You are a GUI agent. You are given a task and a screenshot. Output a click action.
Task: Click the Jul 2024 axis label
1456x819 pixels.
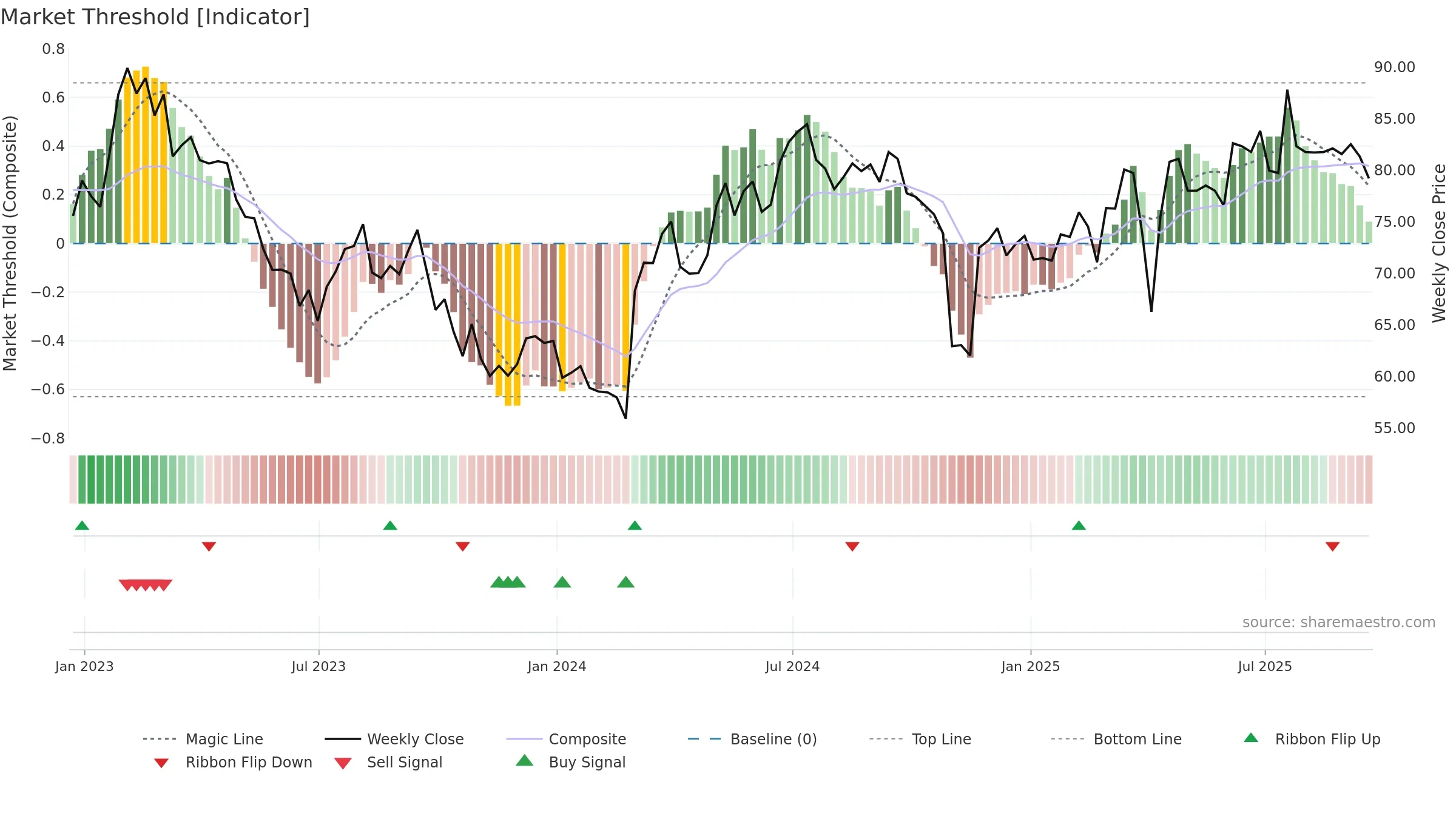(x=792, y=667)
